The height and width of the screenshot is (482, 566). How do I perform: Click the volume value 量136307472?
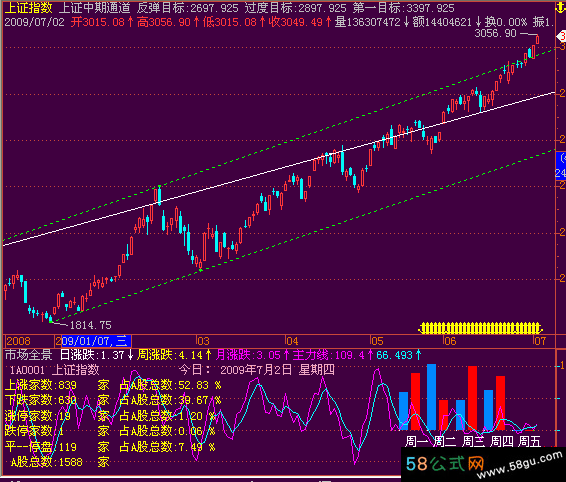(367, 22)
